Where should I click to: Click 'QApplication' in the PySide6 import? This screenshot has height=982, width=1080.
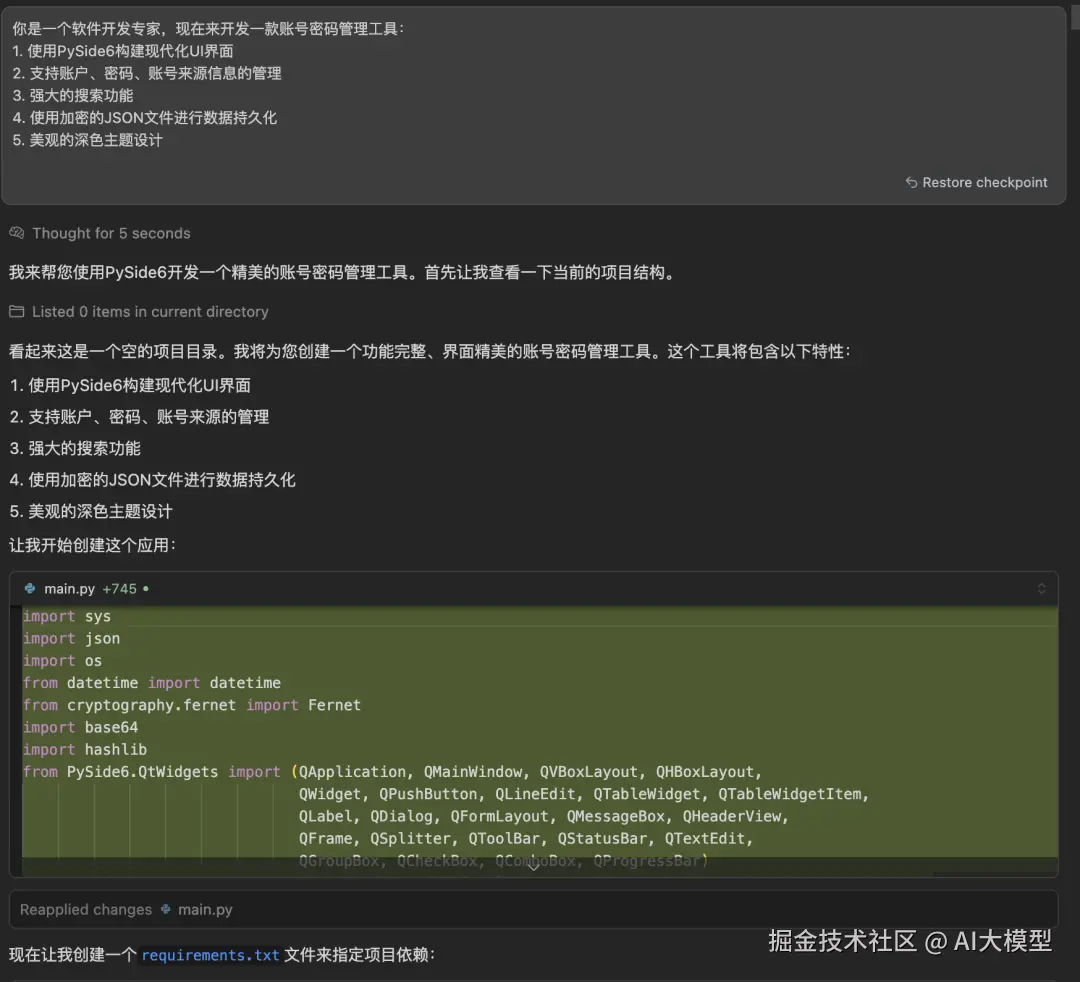(x=352, y=772)
